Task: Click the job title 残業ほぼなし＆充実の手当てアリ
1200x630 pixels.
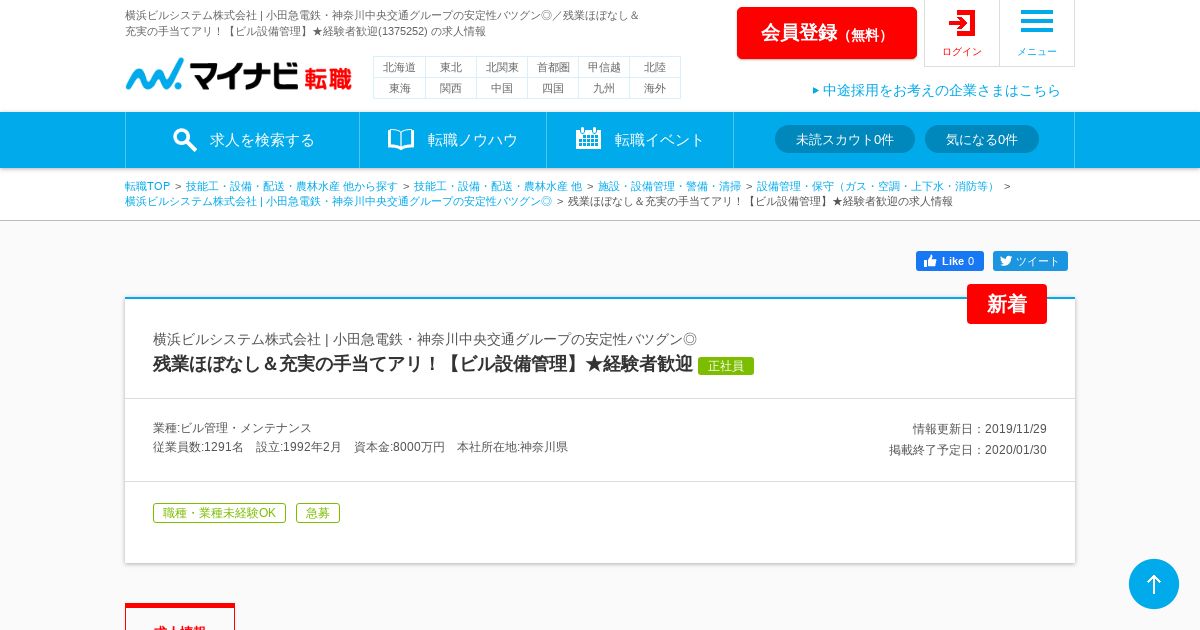Action: point(423,364)
